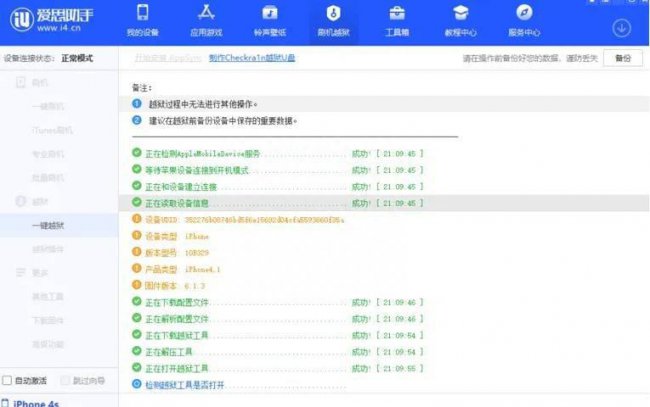The image size is (650, 407).
Task: Click orange info icon beside 设备UDID
Action: tap(137, 219)
